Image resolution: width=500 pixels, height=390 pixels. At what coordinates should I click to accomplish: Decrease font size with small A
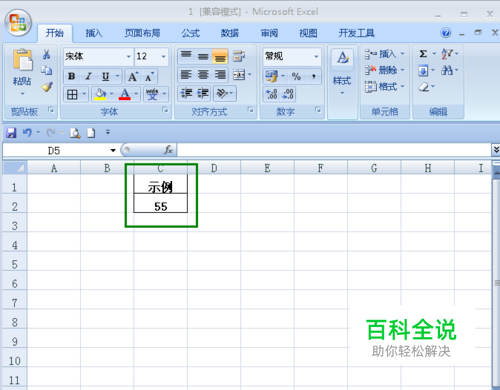[x=149, y=77]
